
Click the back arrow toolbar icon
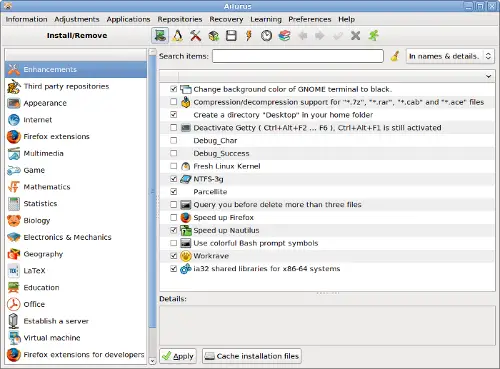pos(303,36)
